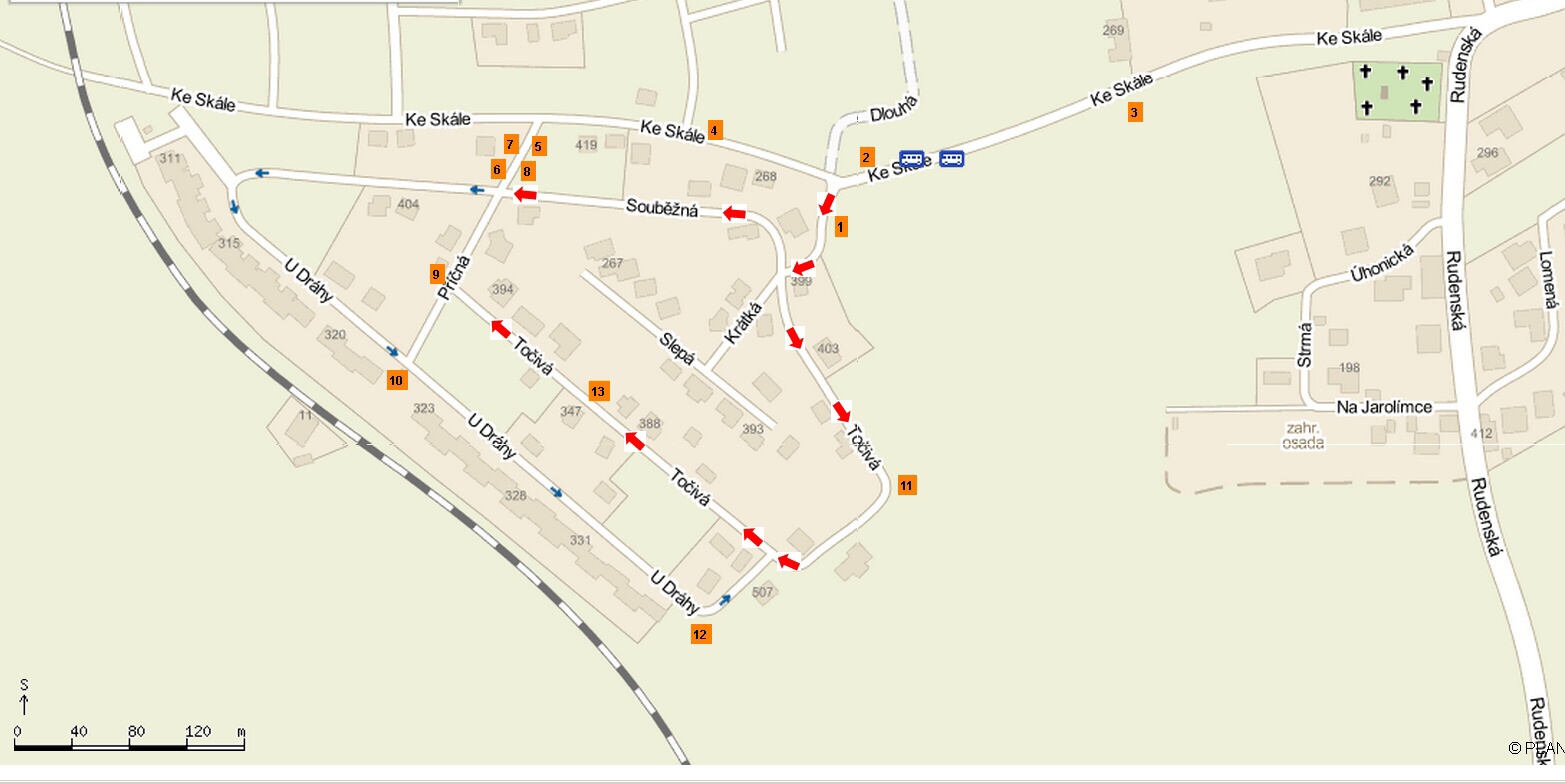The image size is (1565, 784).
Task: Click the Souběžná street label
Action: click(x=660, y=208)
